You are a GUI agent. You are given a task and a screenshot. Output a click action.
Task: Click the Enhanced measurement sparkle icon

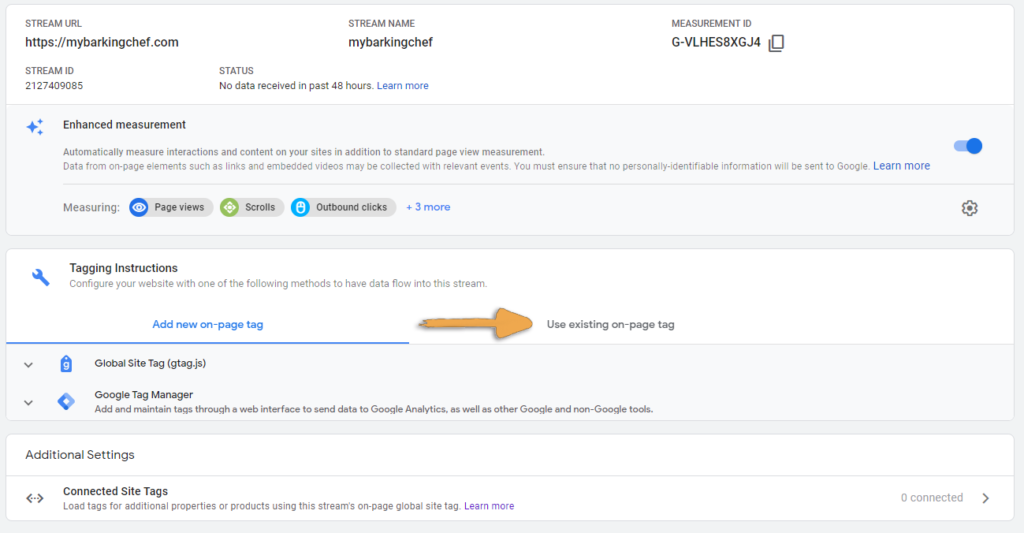point(35,127)
